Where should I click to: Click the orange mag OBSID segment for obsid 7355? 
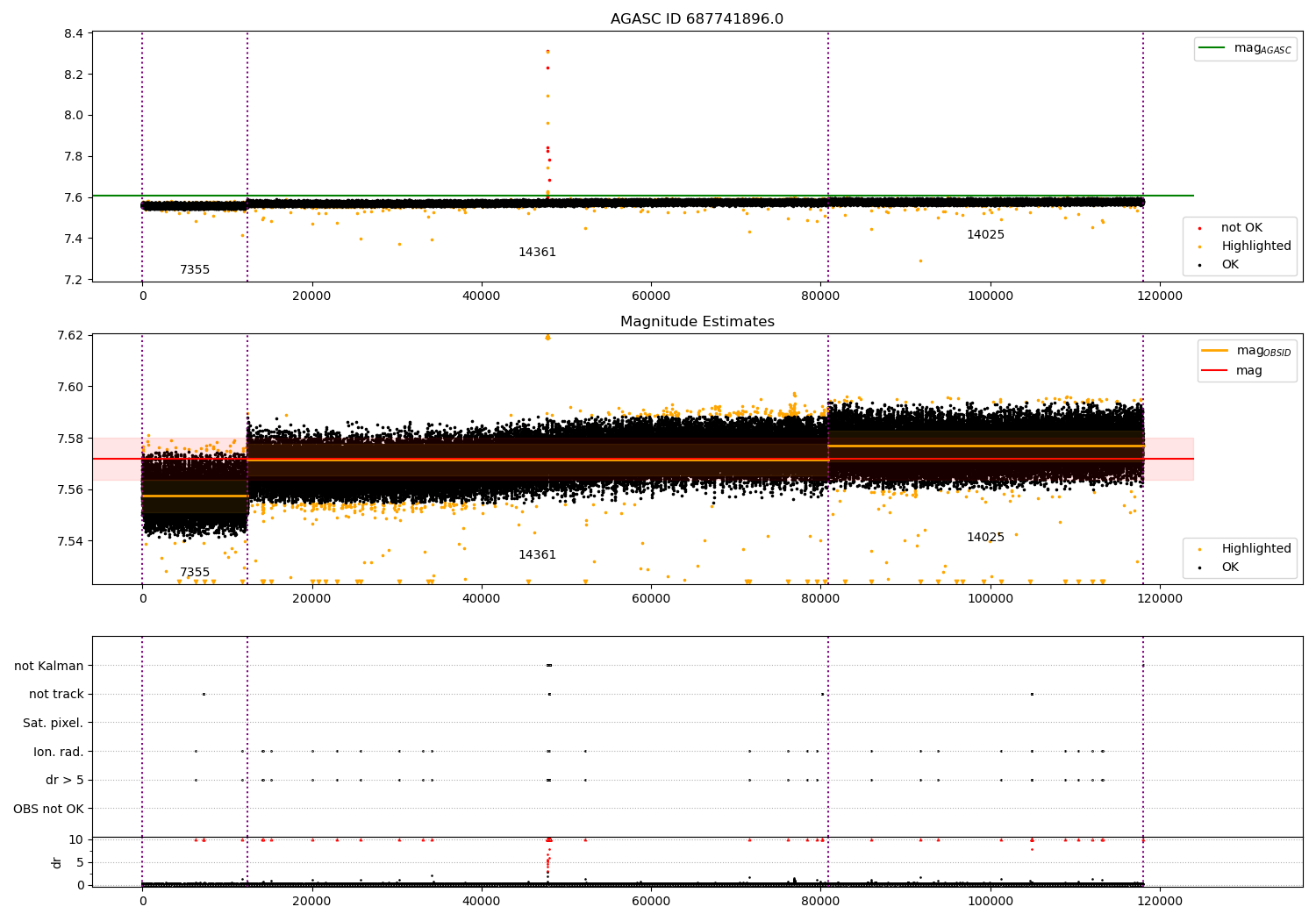coord(195,496)
